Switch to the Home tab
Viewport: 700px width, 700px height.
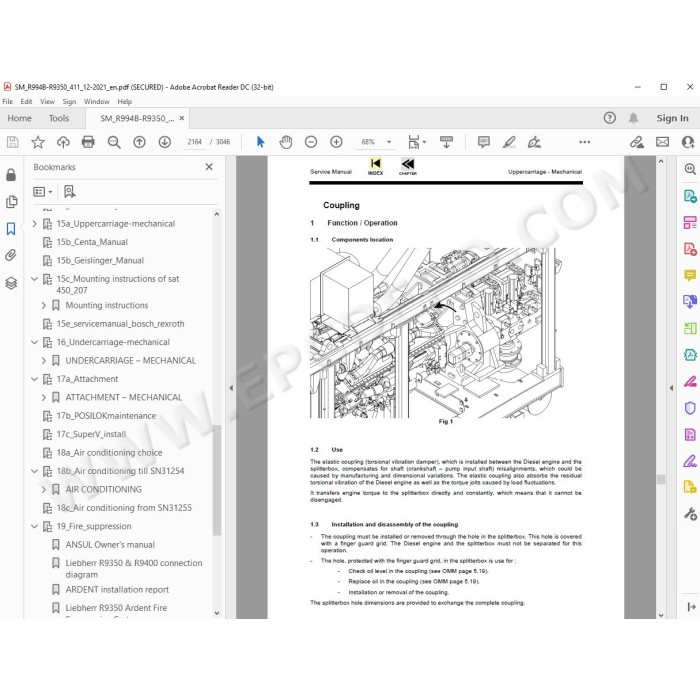click(20, 118)
